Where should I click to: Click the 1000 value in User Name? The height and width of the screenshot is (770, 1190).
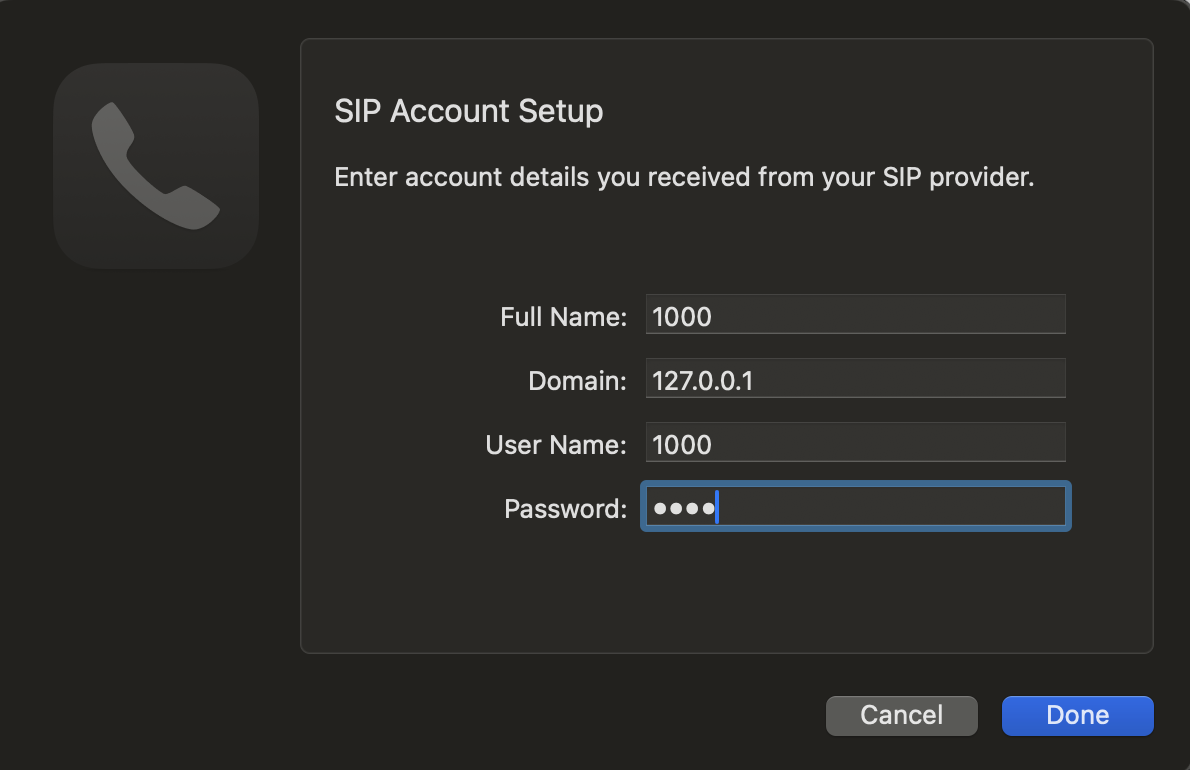tap(682, 445)
